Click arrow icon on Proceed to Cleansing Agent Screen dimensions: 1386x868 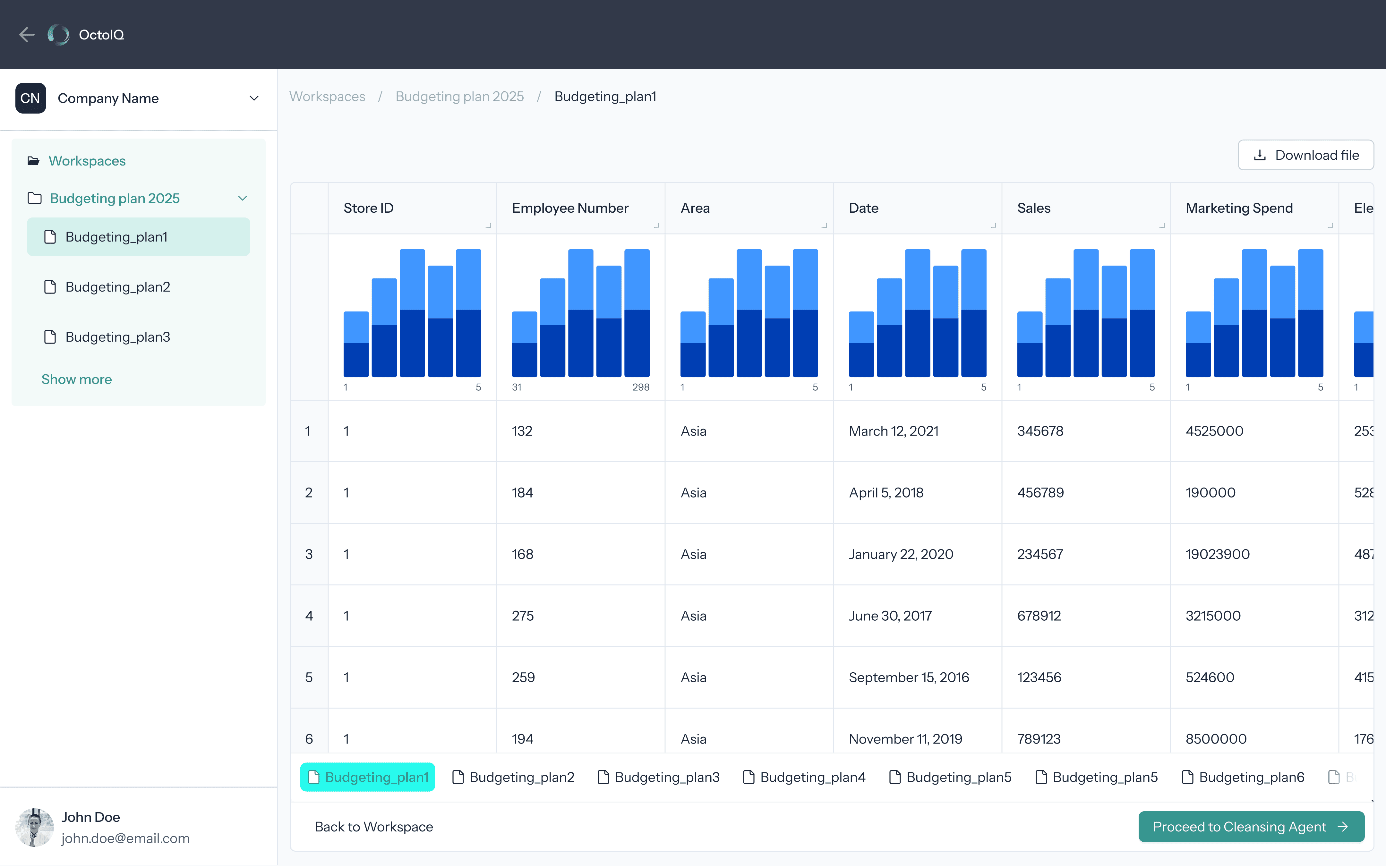point(1343,827)
